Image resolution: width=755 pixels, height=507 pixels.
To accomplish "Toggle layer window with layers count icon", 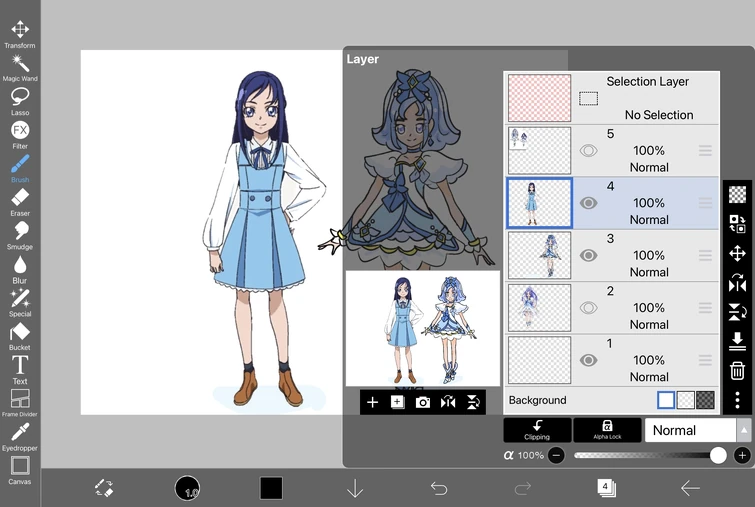I will point(606,488).
